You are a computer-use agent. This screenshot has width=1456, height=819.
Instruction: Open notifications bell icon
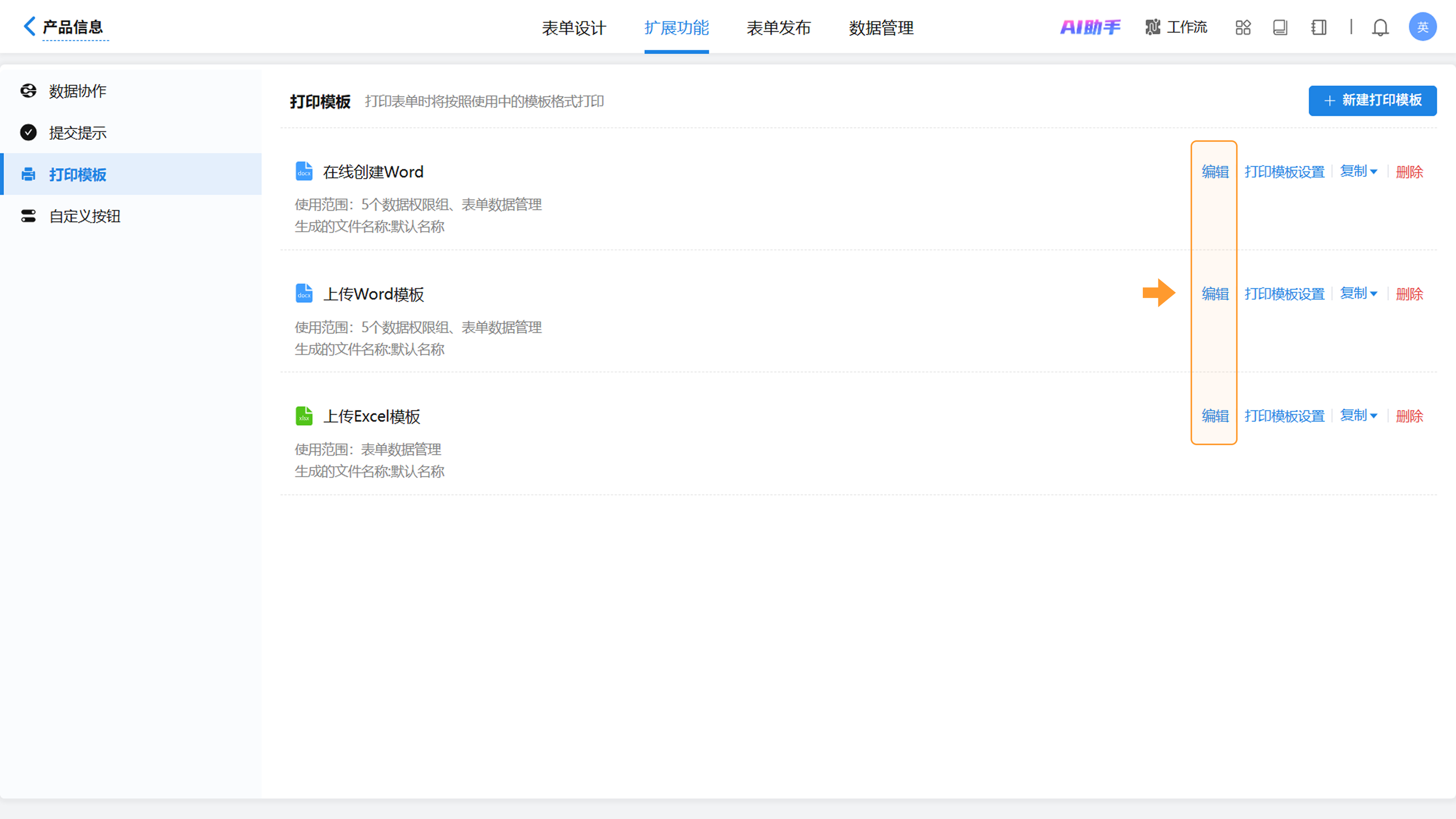coord(1380,27)
